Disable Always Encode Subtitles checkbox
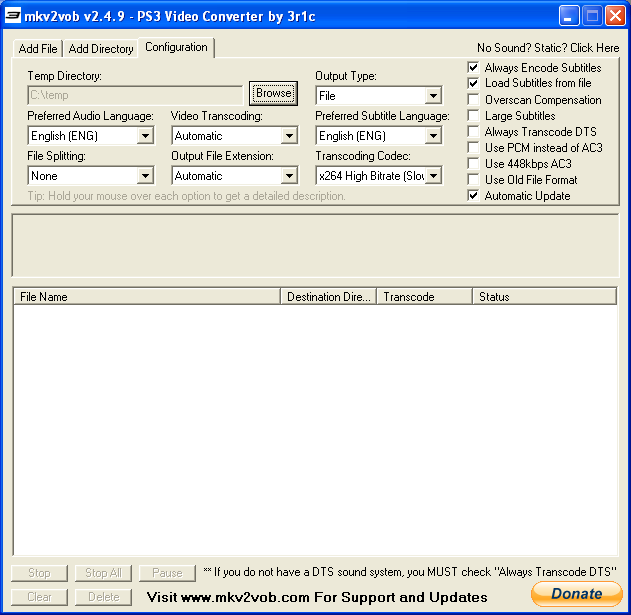Viewport: 631px width, 615px height. tap(474, 68)
